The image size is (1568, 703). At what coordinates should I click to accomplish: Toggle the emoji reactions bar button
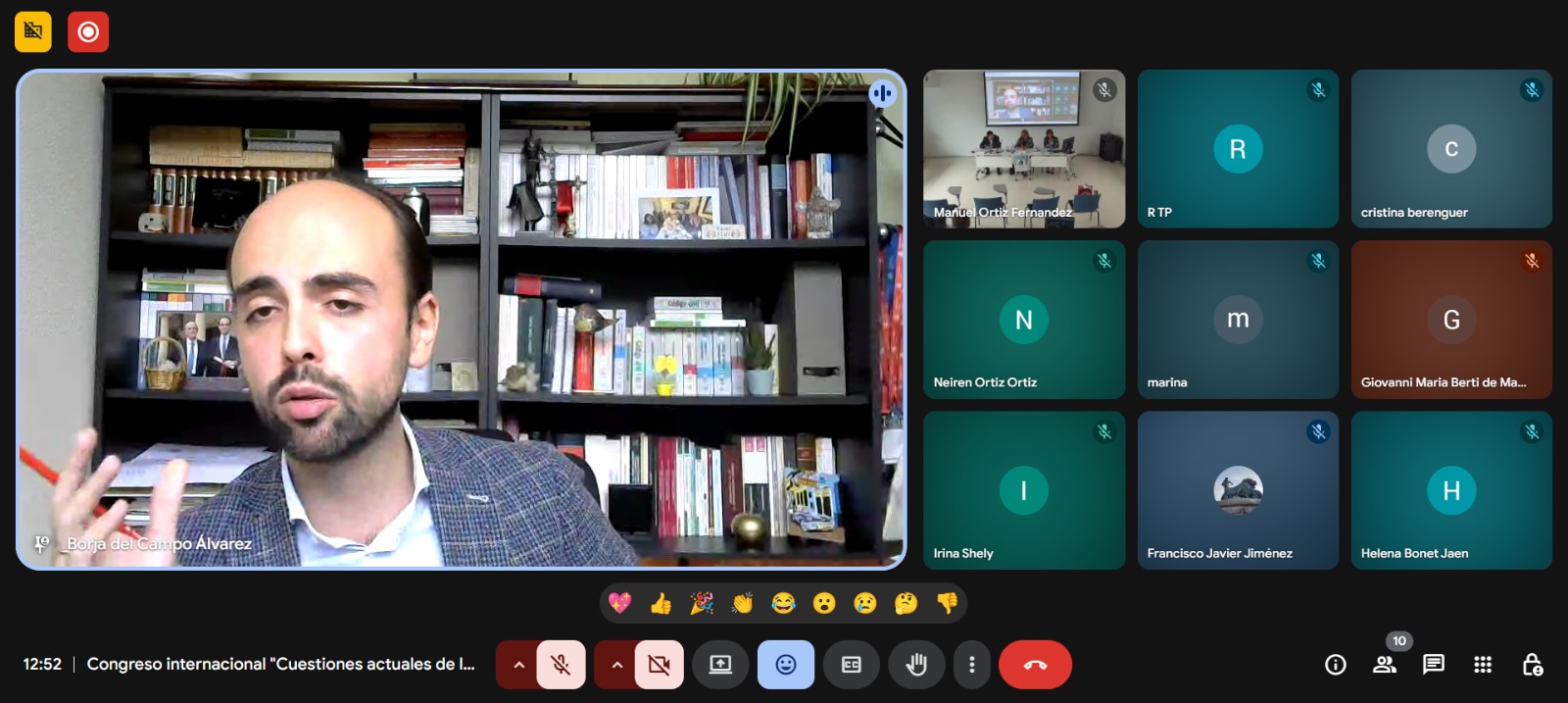click(786, 665)
